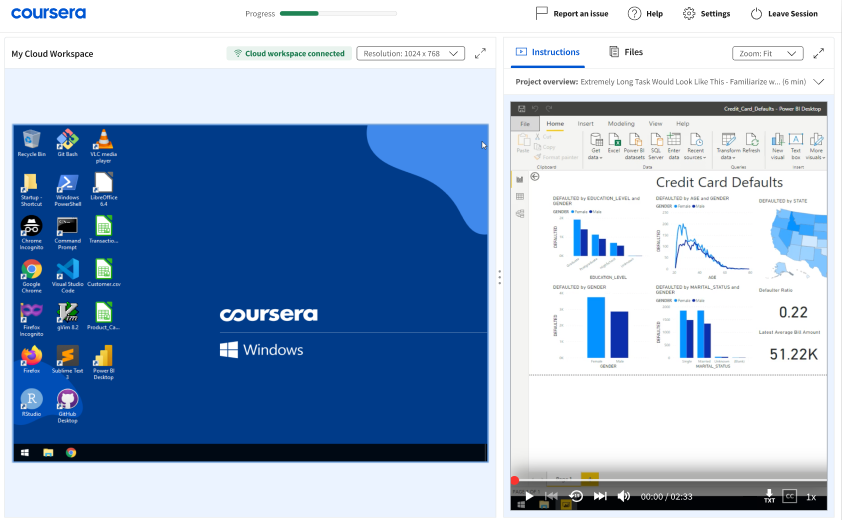842x520 pixels.
Task: Download the TXT transcript
Action: [x=770, y=496]
